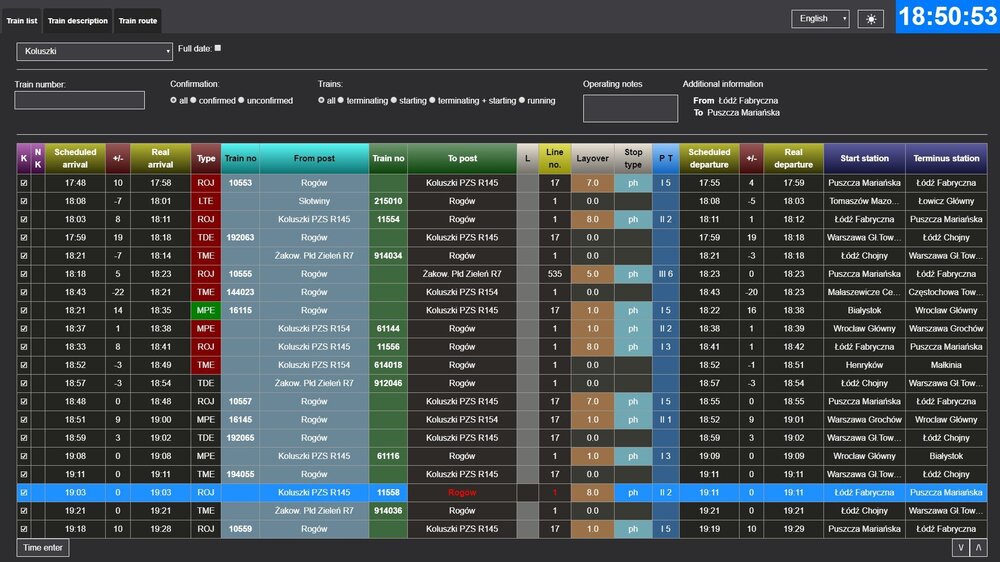
Task: Click train number 192063 in the table
Action: (240, 237)
